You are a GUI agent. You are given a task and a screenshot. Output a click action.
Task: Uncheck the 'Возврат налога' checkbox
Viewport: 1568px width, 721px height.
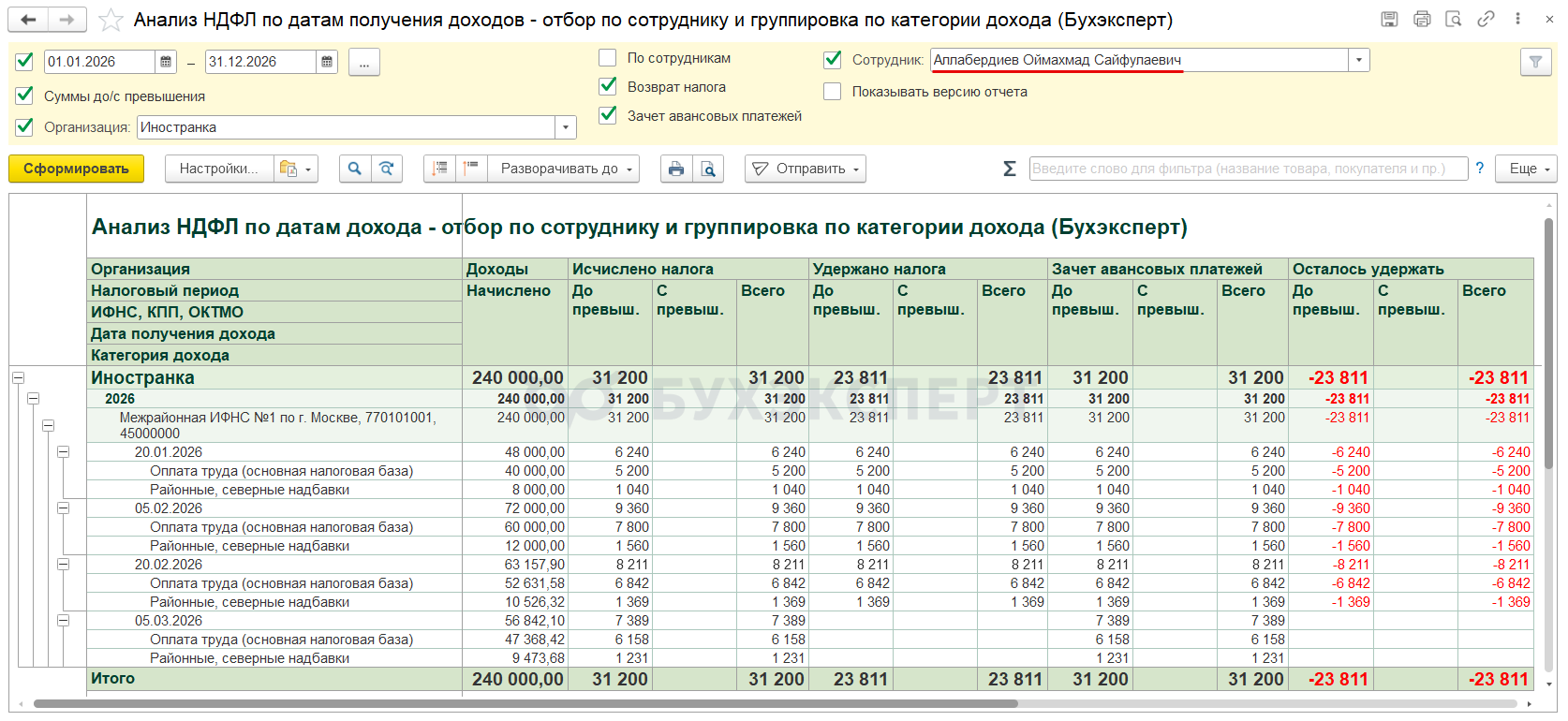(608, 87)
